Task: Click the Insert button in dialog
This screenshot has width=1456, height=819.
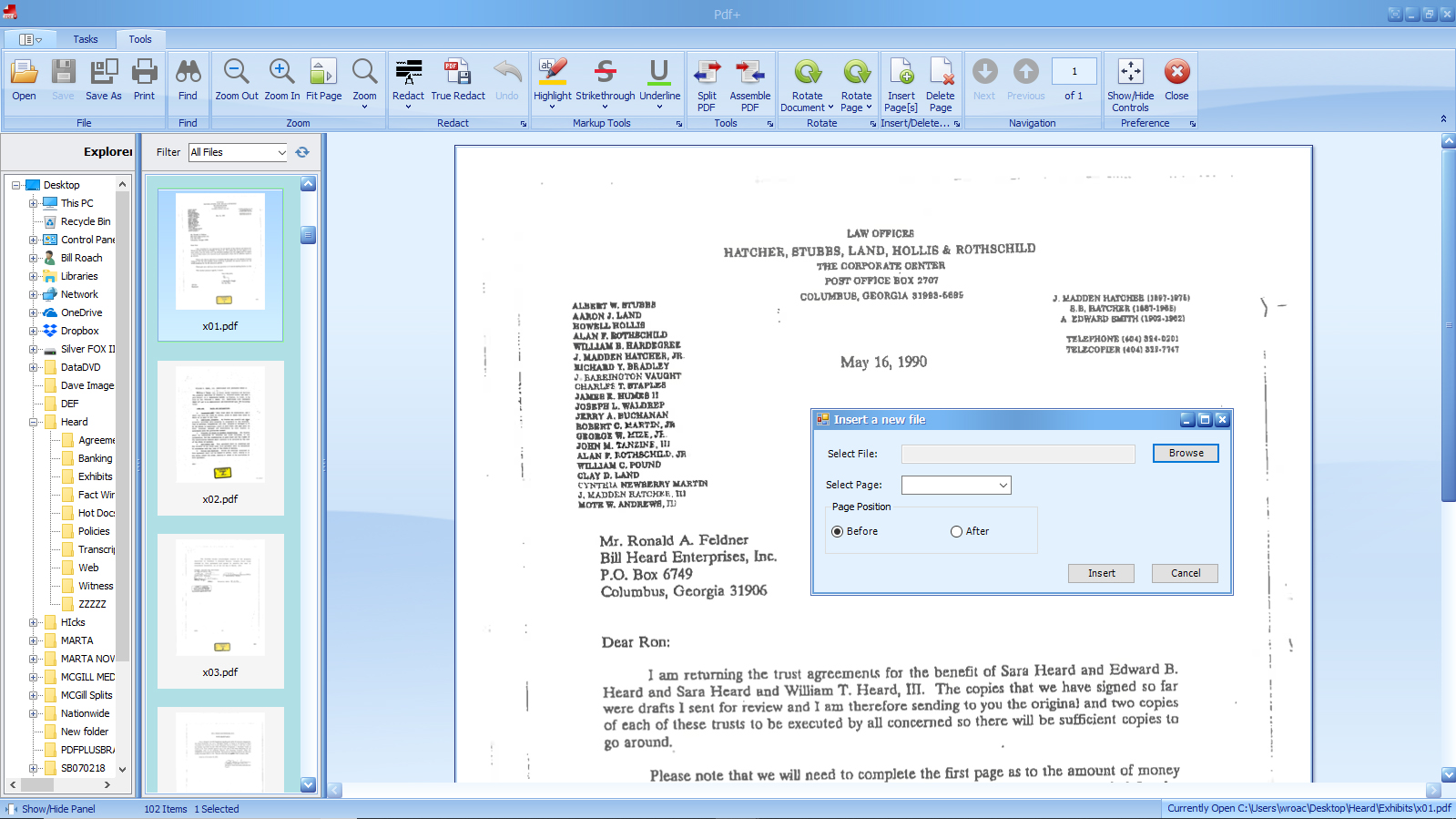Action: click(1101, 573)
